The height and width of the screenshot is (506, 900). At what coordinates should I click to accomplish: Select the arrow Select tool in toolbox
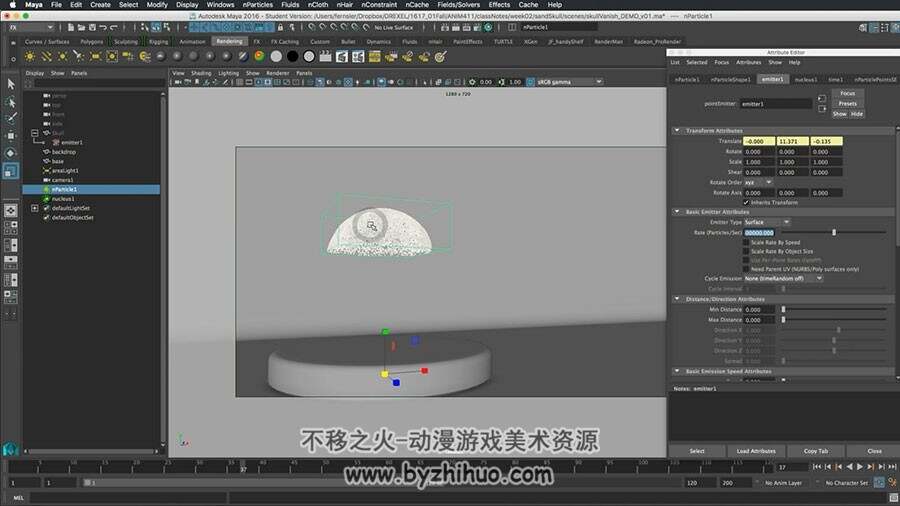[x=10, y=84]
